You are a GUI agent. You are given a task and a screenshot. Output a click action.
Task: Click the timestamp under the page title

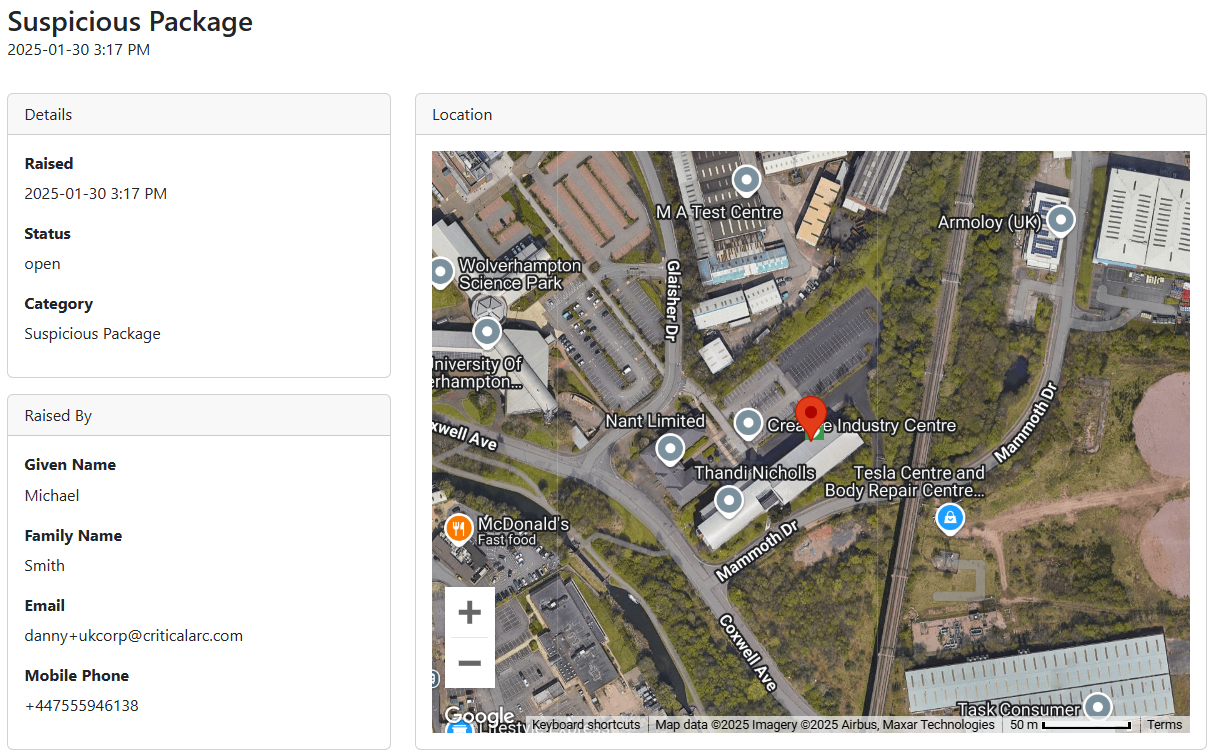(79, 49)
